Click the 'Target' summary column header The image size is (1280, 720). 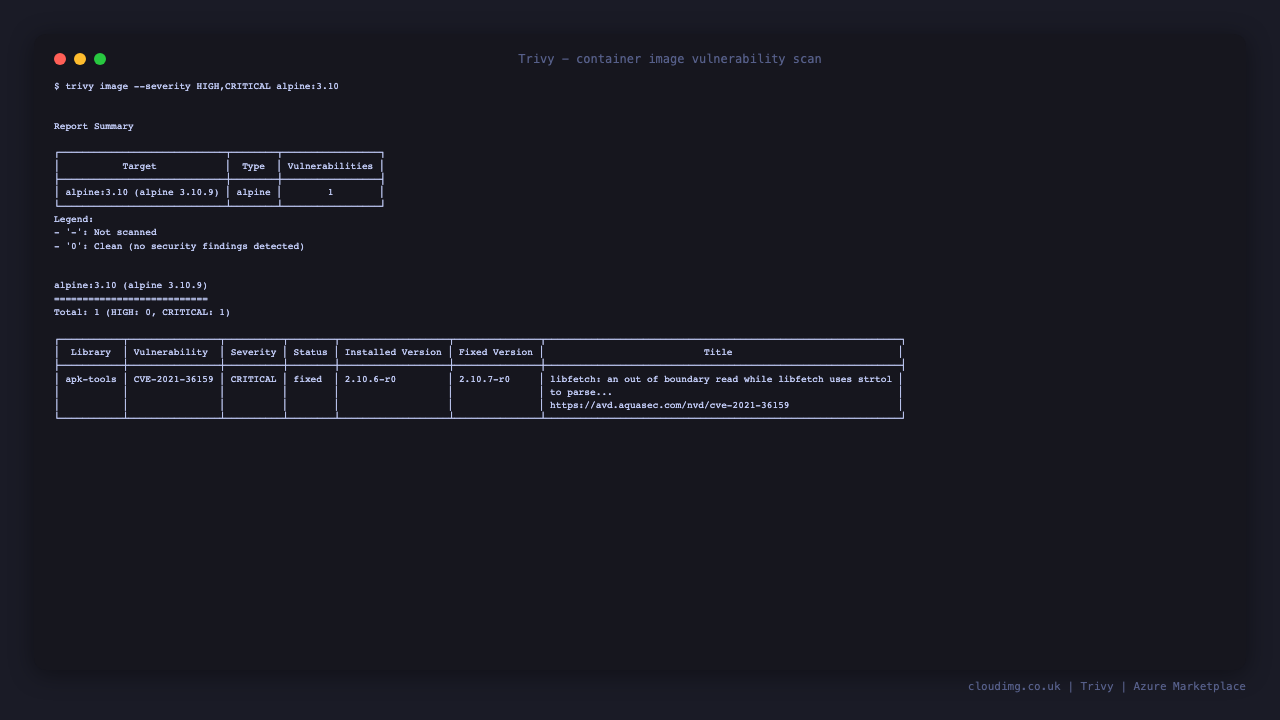pyautogui.click(x=139, y=166)
